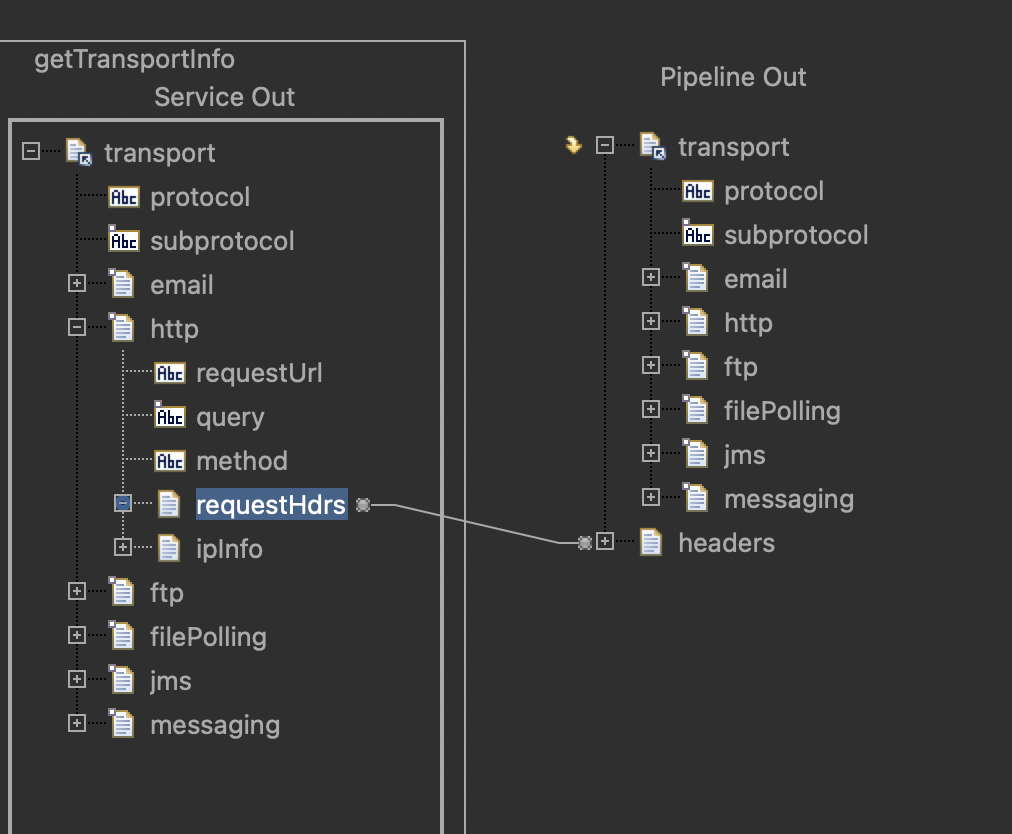This screenshot has width=1012, height=834.
Task: Click the transport document reference icon in Service Out
Action: [x=78, y=152]
